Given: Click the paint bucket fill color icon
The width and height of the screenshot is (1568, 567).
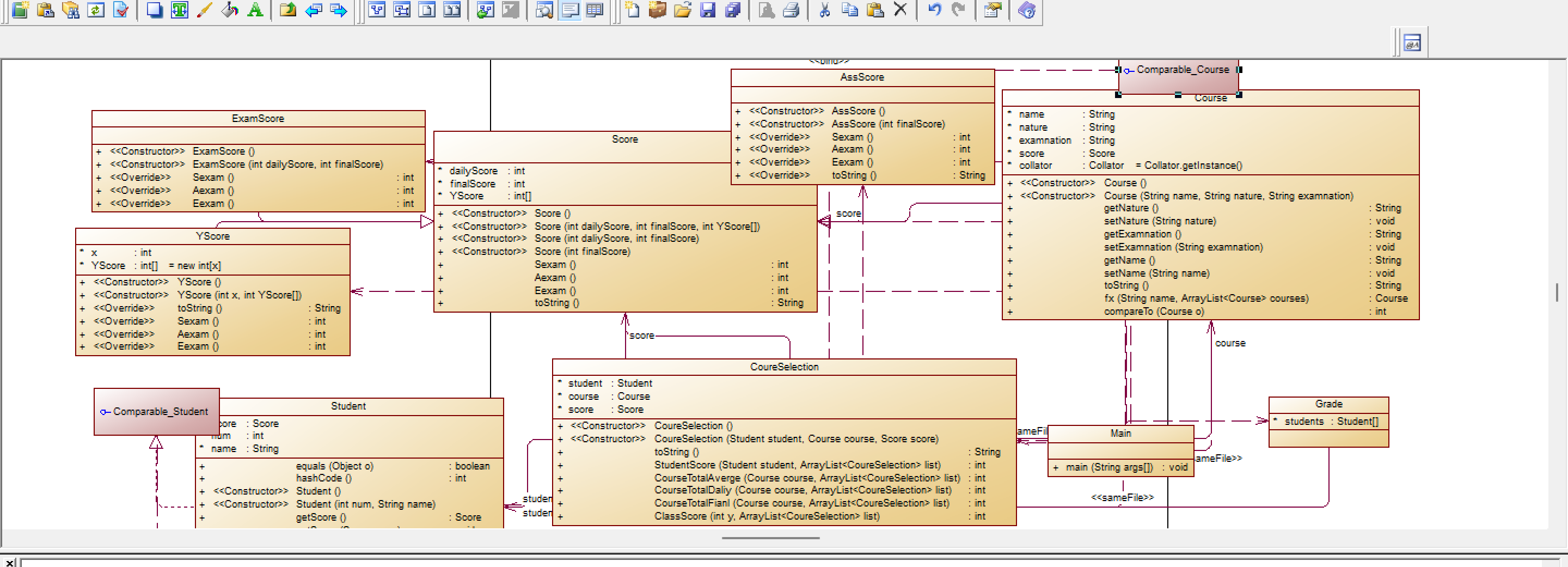Looking at the screenshot, I should (x=229, y=10).
